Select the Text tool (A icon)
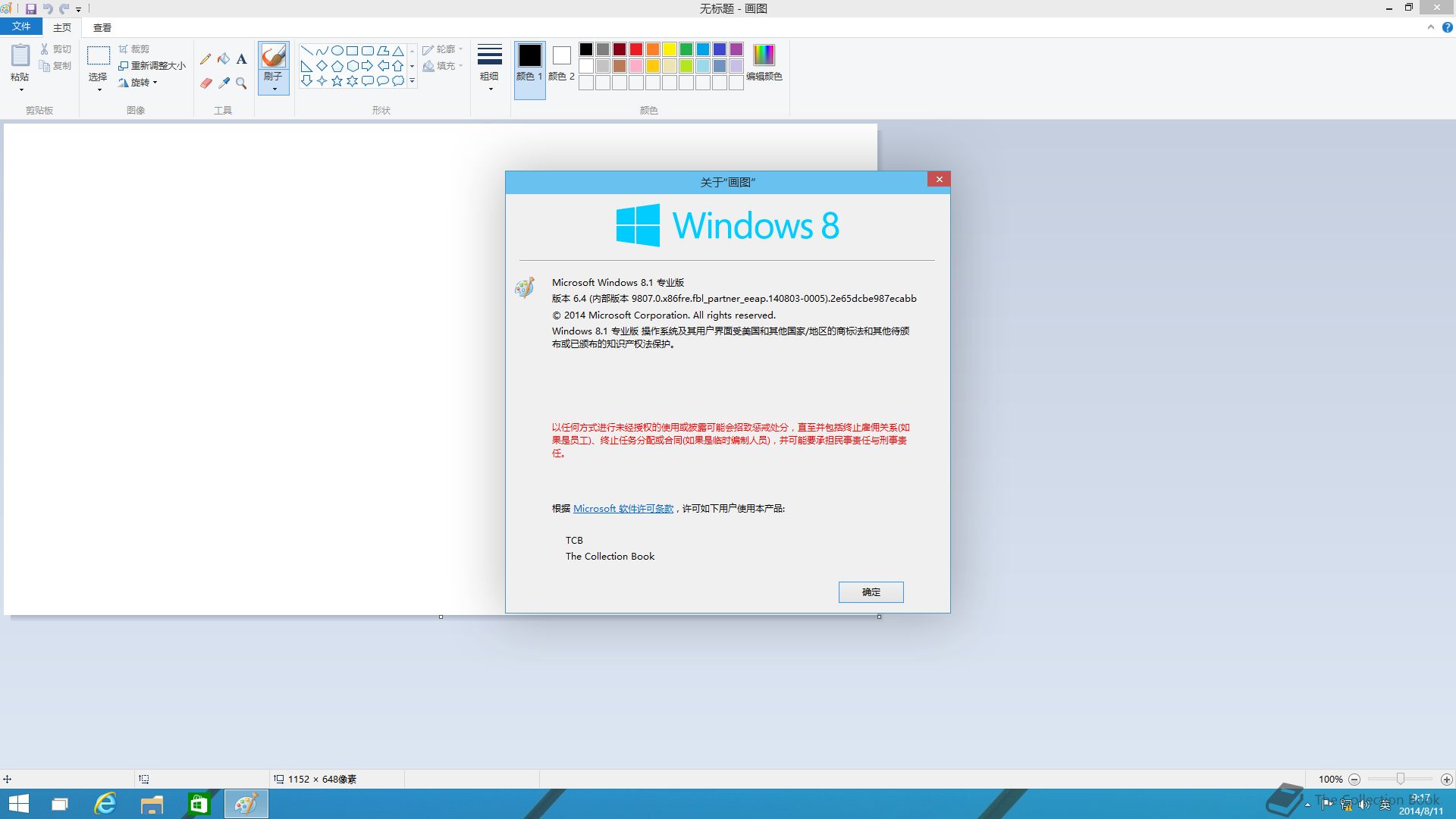Viewport: 1456px width, 819px height. (241, 59)
